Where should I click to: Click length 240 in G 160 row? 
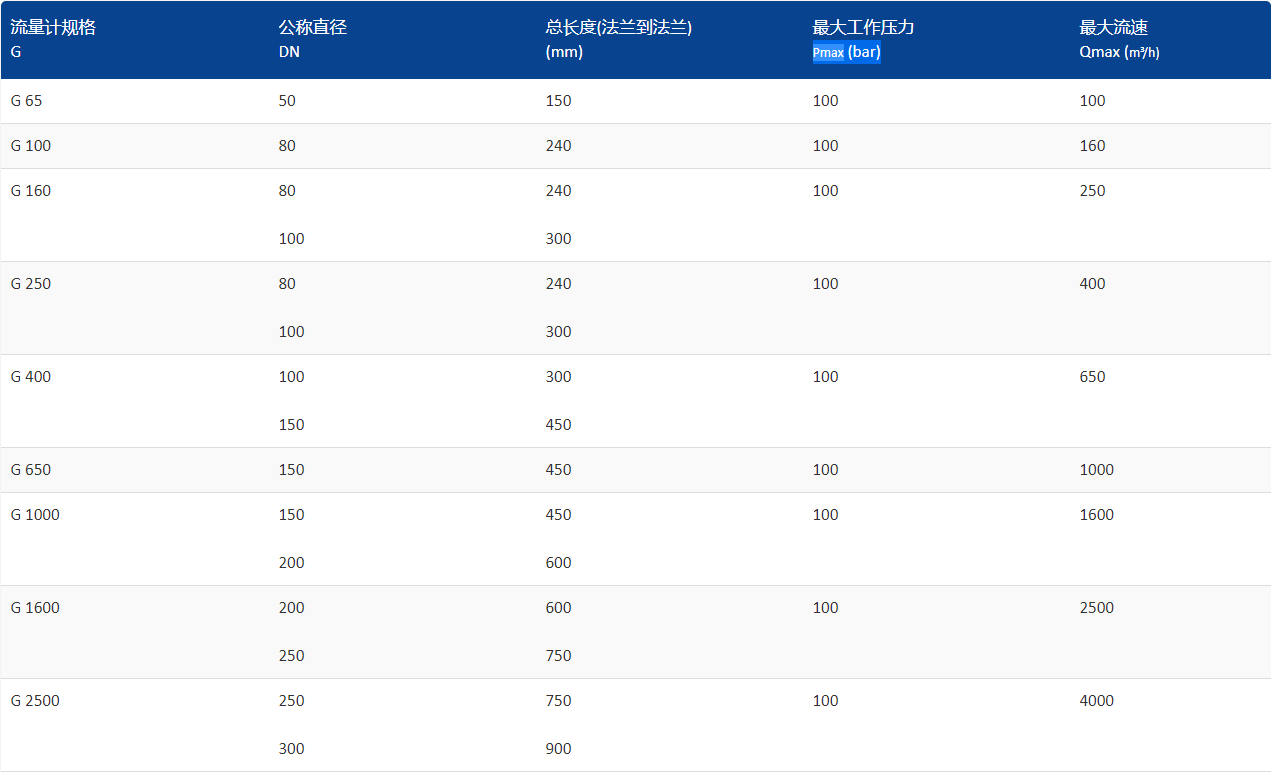tap(558, 191)
